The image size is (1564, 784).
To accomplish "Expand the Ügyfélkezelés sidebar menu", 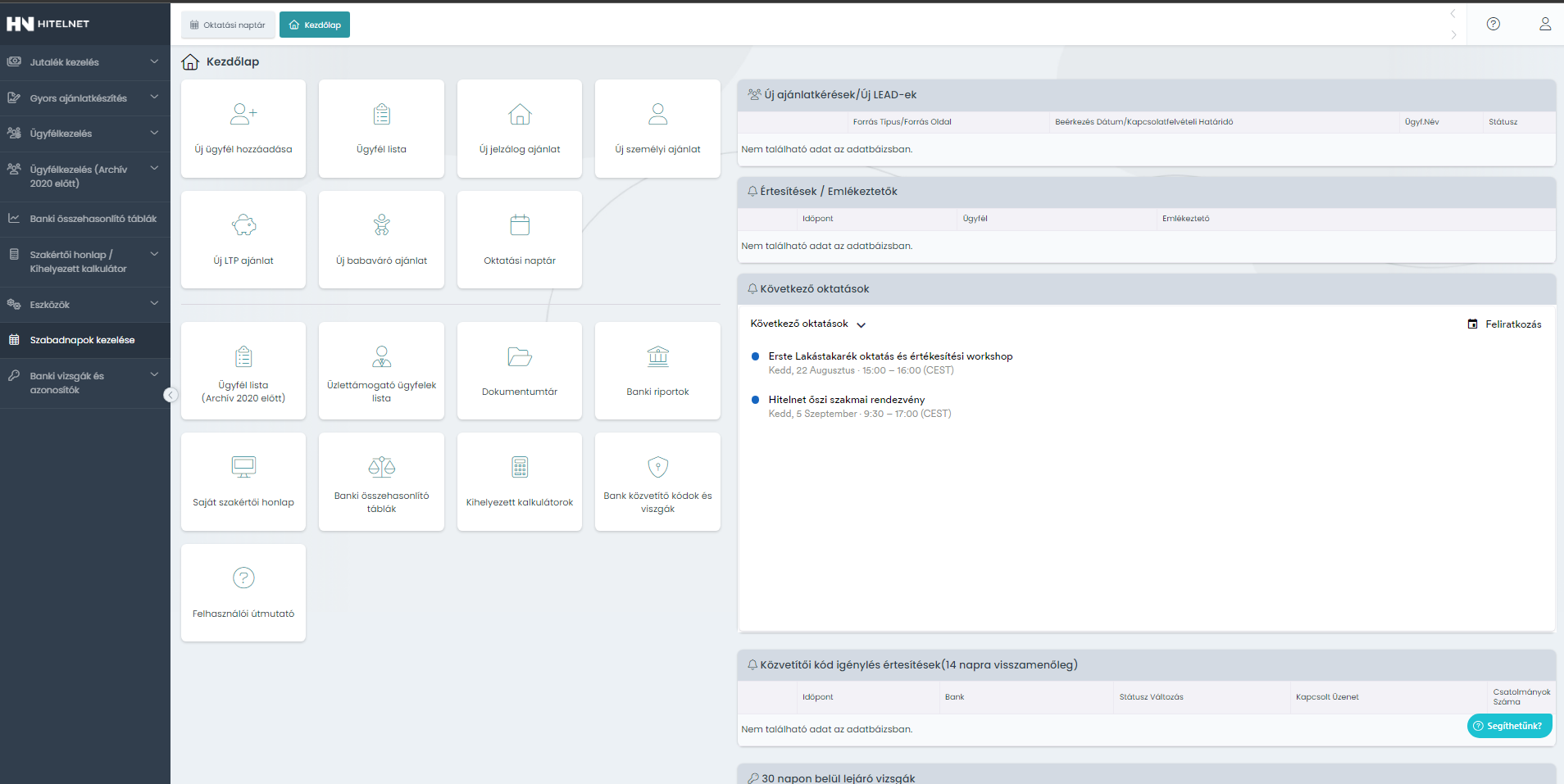I will [154, 133].
